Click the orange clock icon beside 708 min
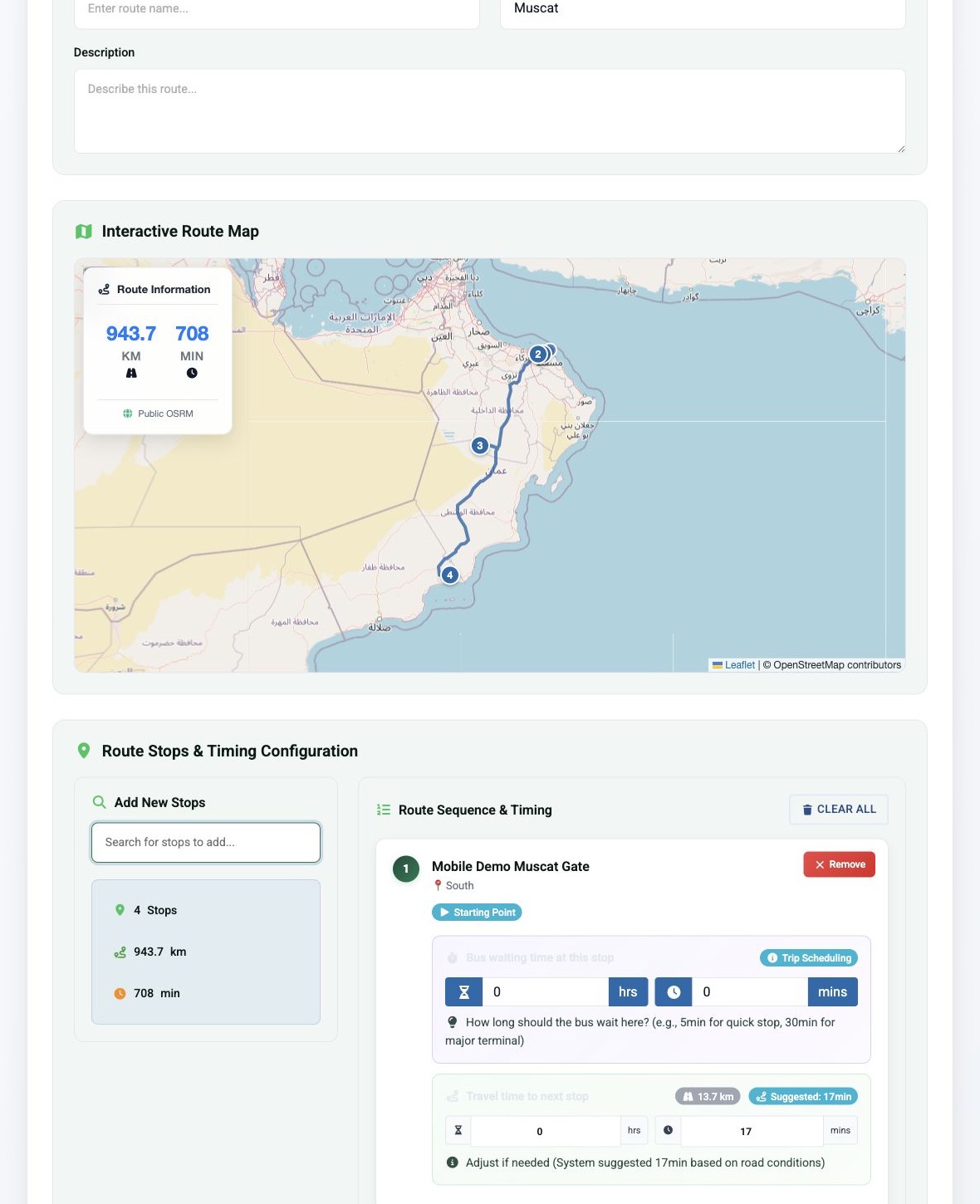Image resolution: width=980 pixels, height=1204 pixels. click(x=120, y=993)
